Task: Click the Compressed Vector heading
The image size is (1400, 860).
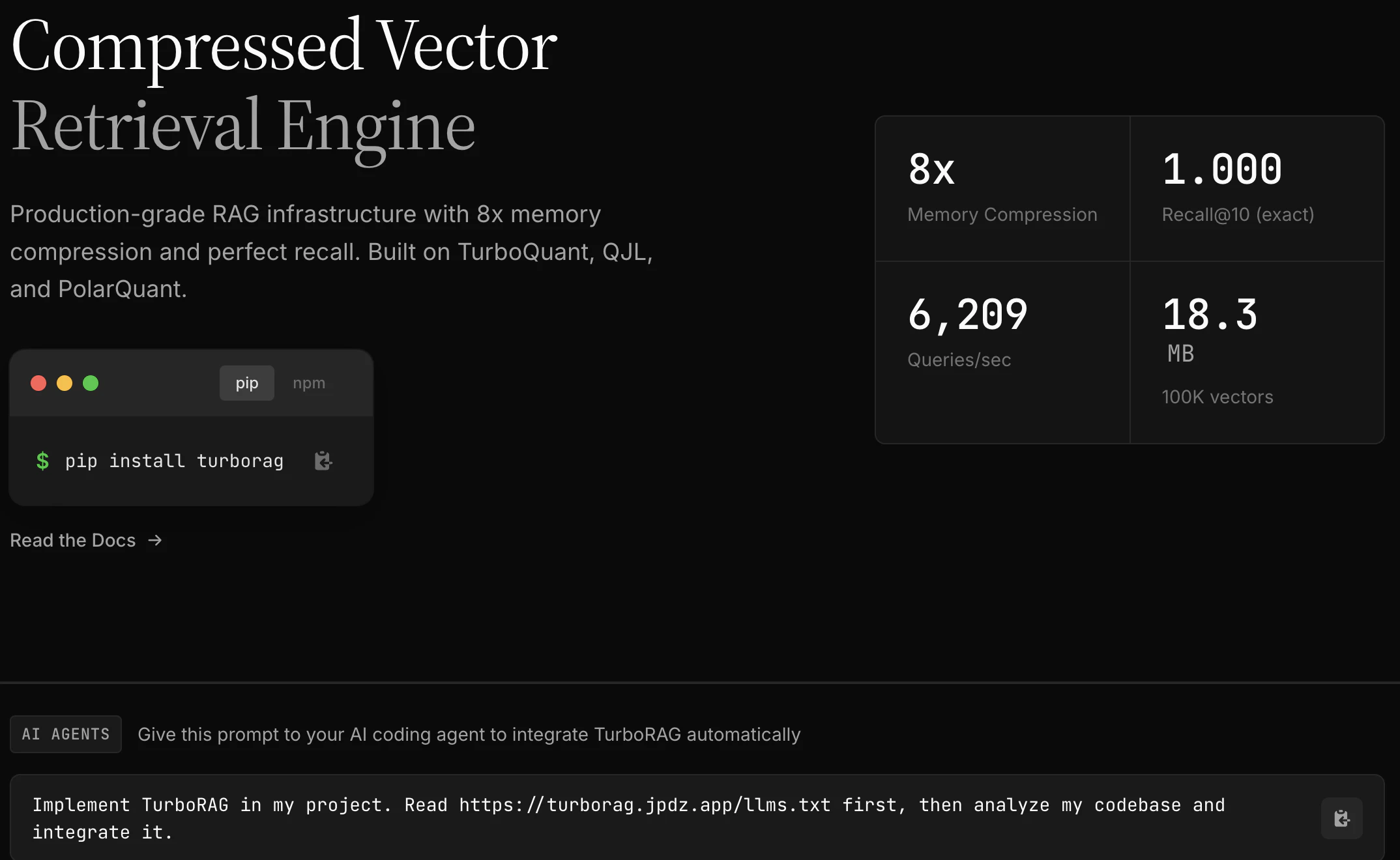Action: point(284,47)
